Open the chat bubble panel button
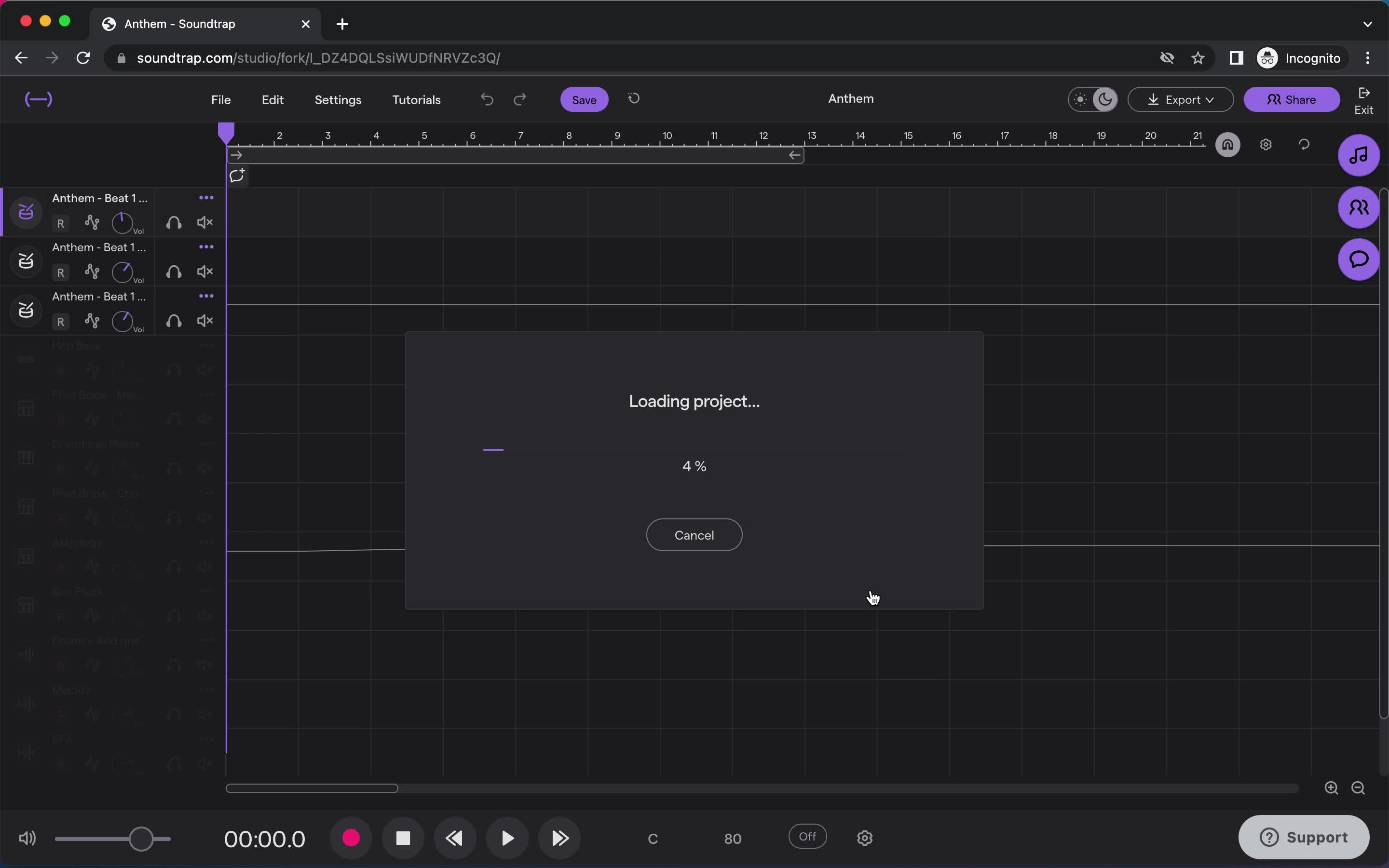Screen dimensions: 1389x868 (x=1359, y=259)
